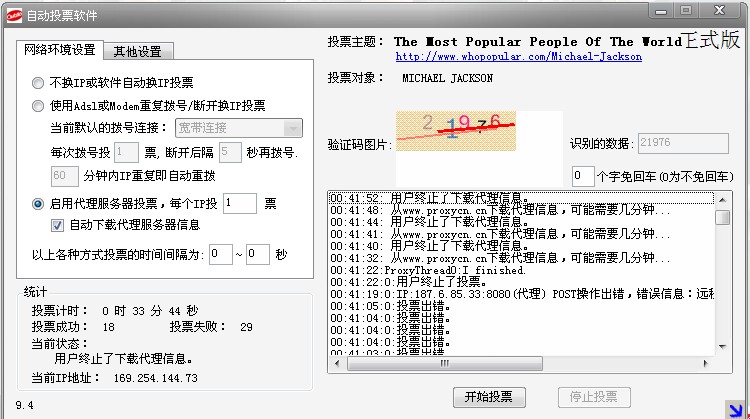Viewport: 750px width, 419px height.
Task: Click the 投票失败 count 29
Action: tap(246, 327)
